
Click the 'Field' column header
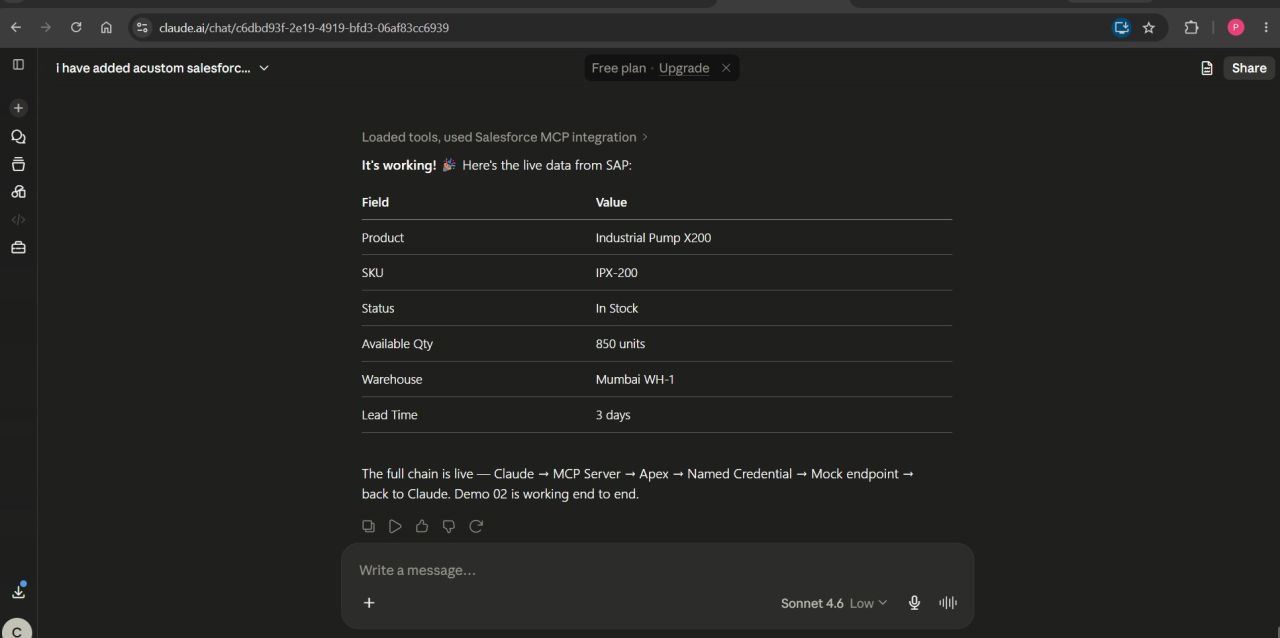pos(375,202)
